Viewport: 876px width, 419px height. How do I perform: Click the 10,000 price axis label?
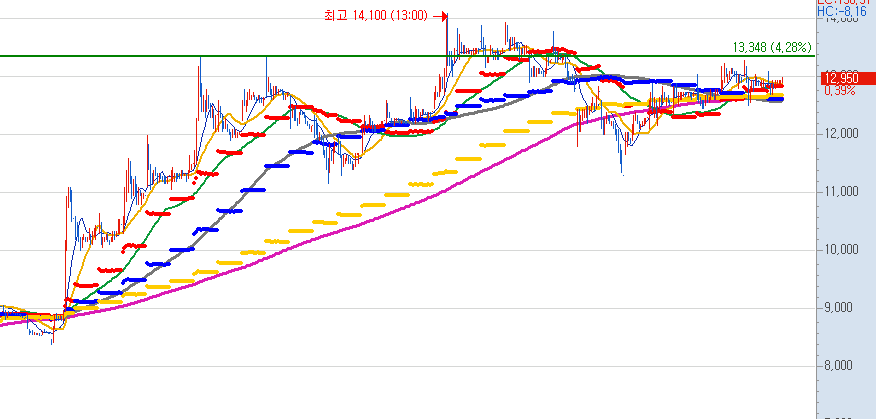pos(840,249)
